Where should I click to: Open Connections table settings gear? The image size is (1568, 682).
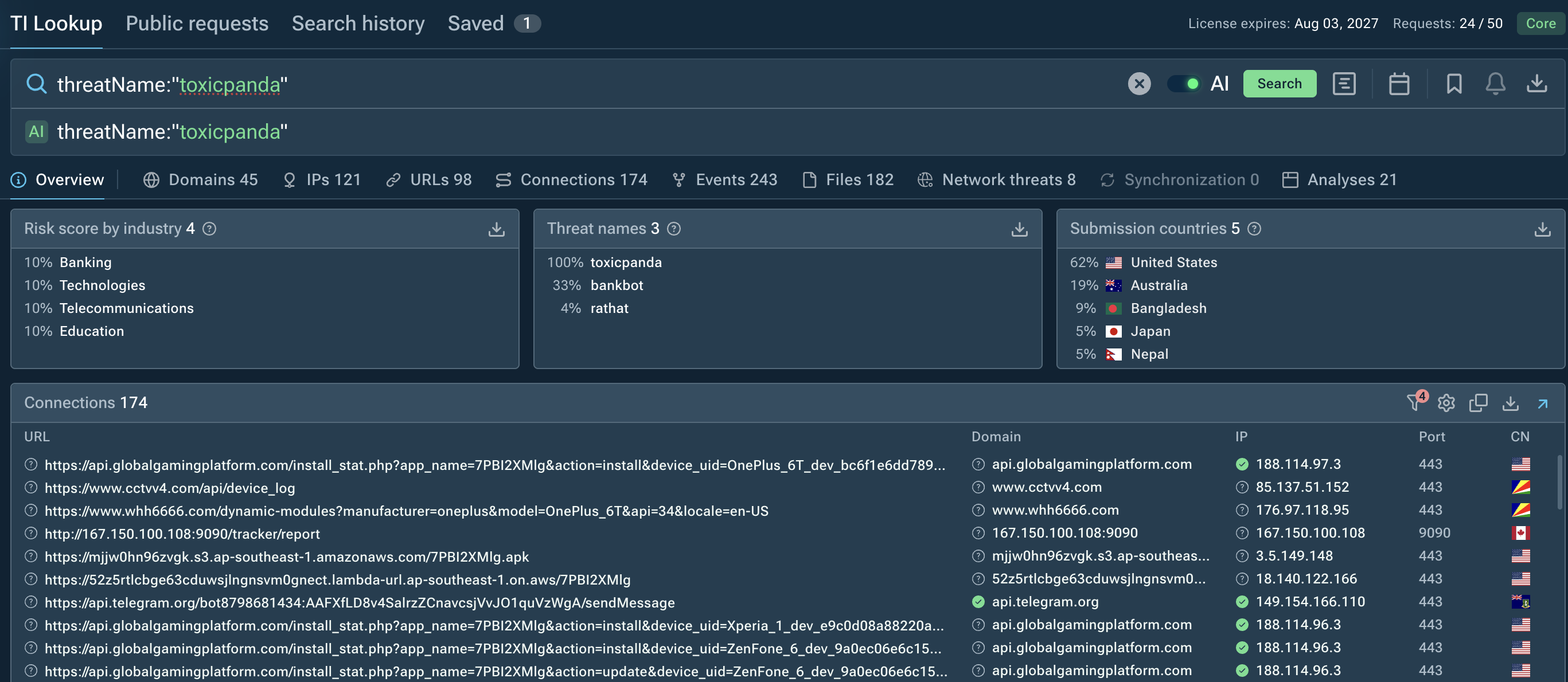click(1446, 403)
